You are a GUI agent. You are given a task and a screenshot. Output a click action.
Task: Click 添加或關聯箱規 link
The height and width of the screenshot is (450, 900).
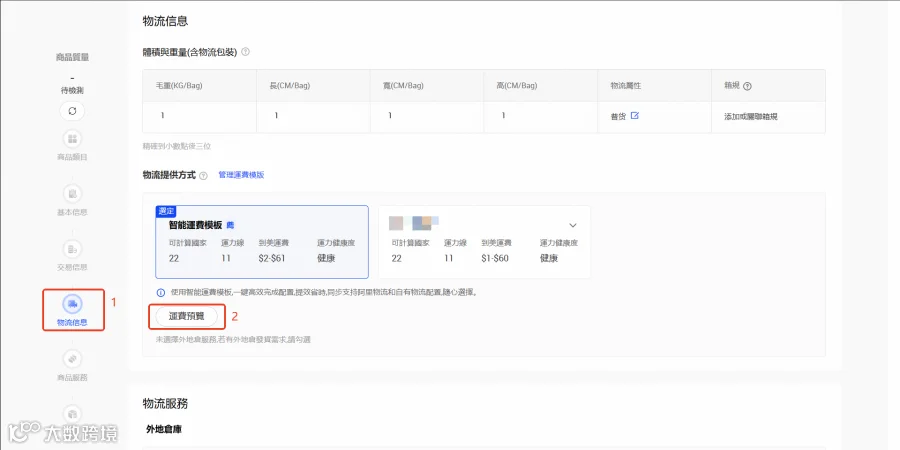click(x=751, y=117)
